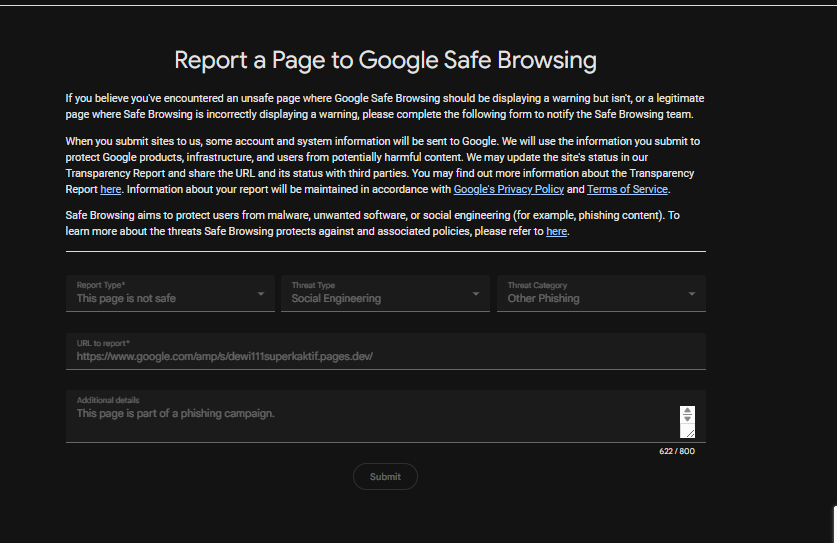
Task: Click the textarea scroll down arrow
Action: pos(687,419)
